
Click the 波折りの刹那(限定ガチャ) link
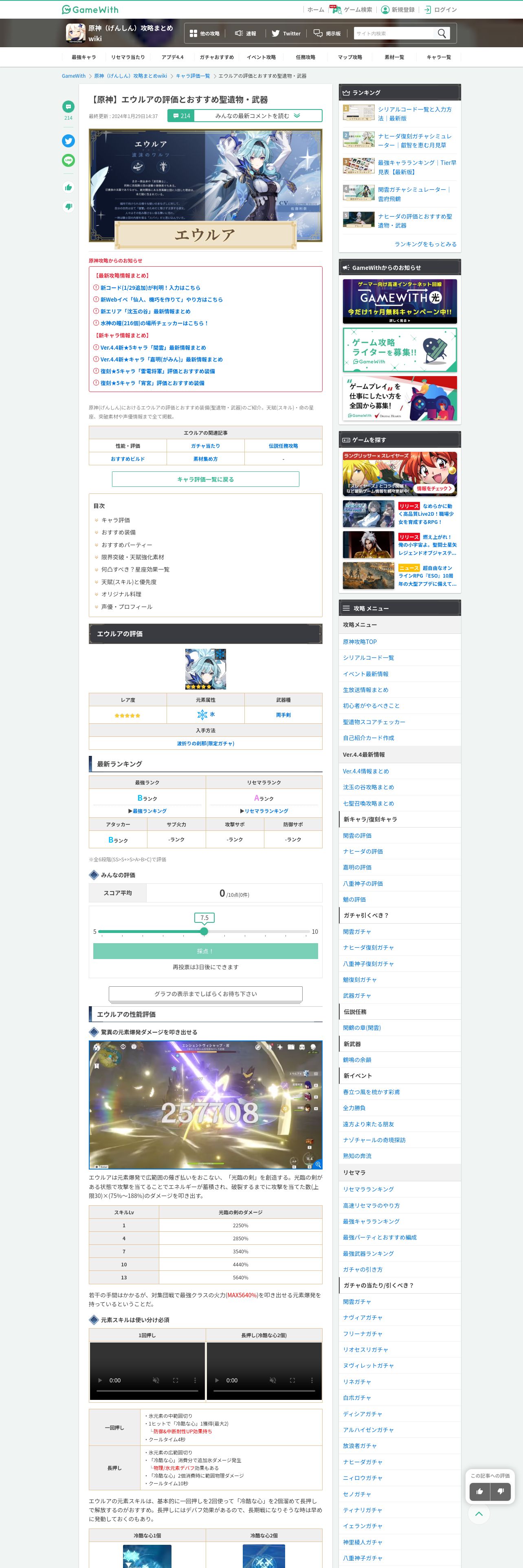click(x=205, y=743)
